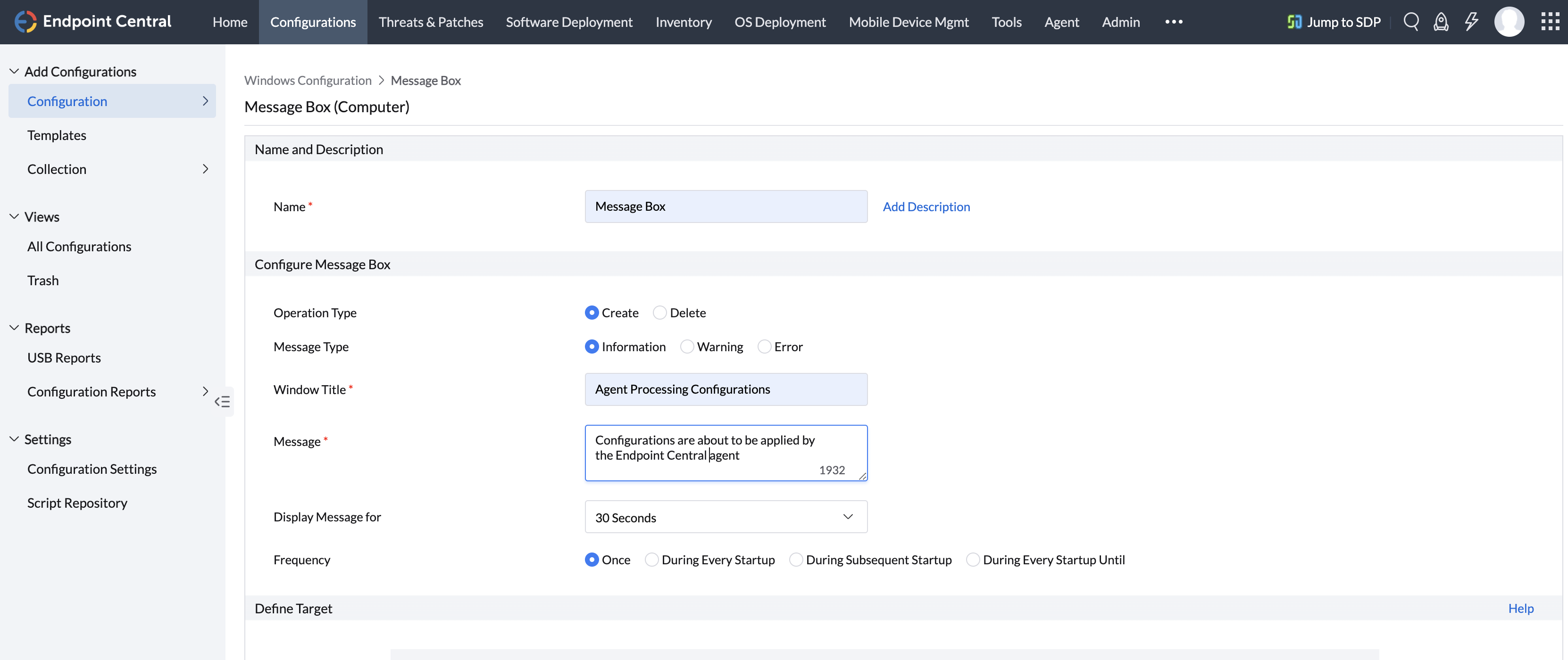Image resolution: width=1568 pixels, height=660 pixels.
Task: Open the Display Message for dropdown
Action: [726, 517]
